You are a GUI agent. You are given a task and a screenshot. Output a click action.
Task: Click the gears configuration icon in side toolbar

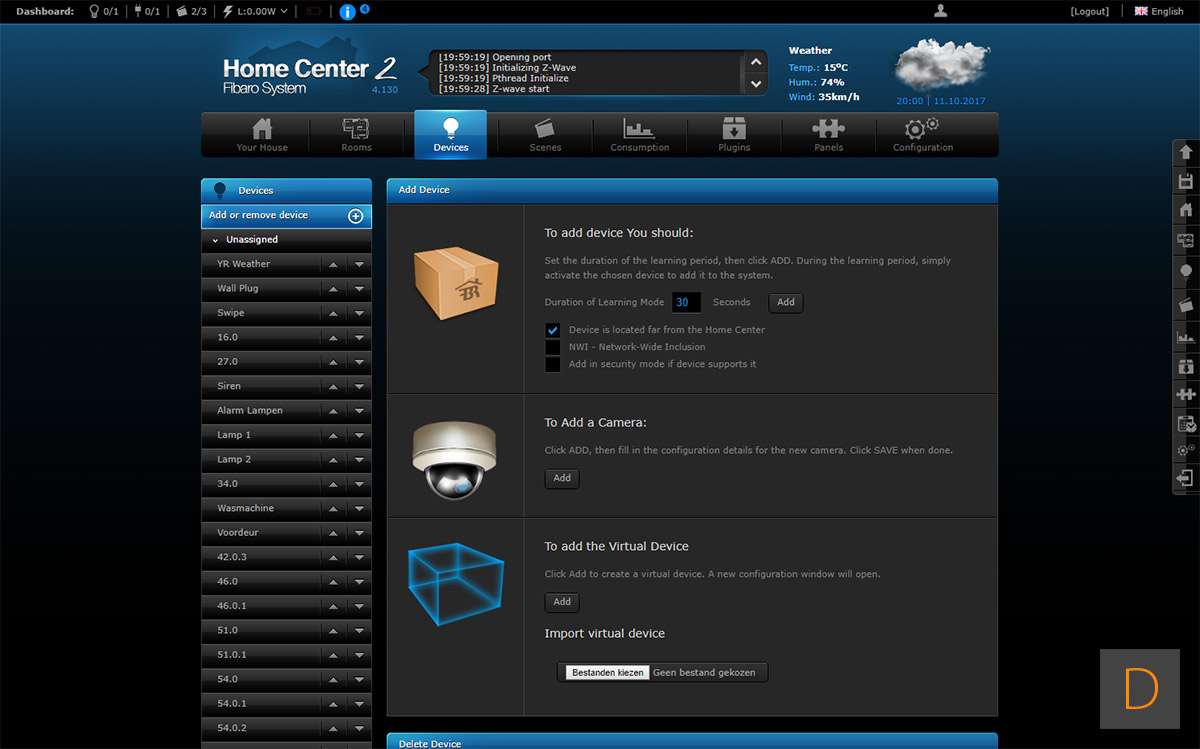click(1186, 450)
